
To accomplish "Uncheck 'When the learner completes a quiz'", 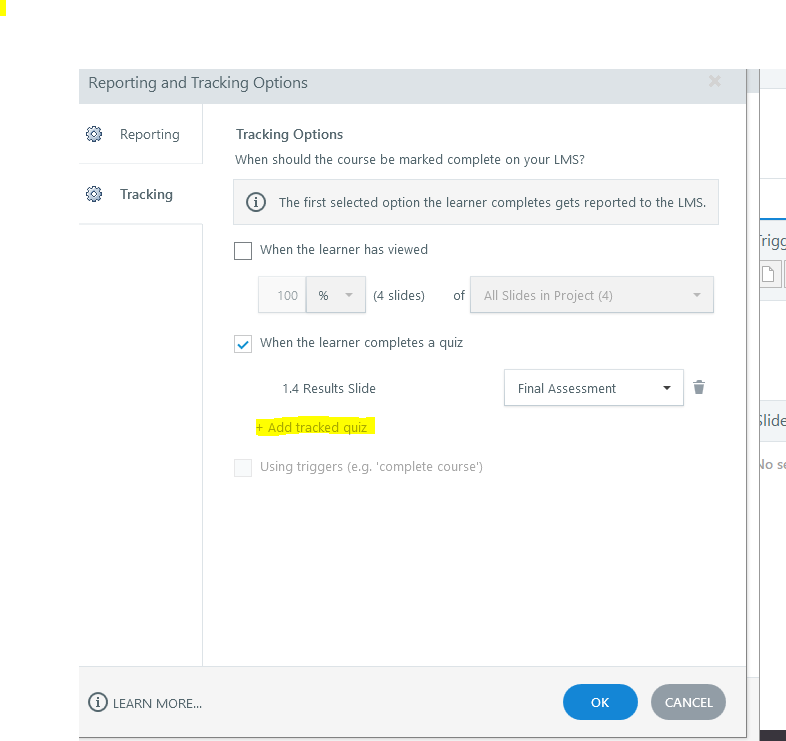I will point(243,344).
